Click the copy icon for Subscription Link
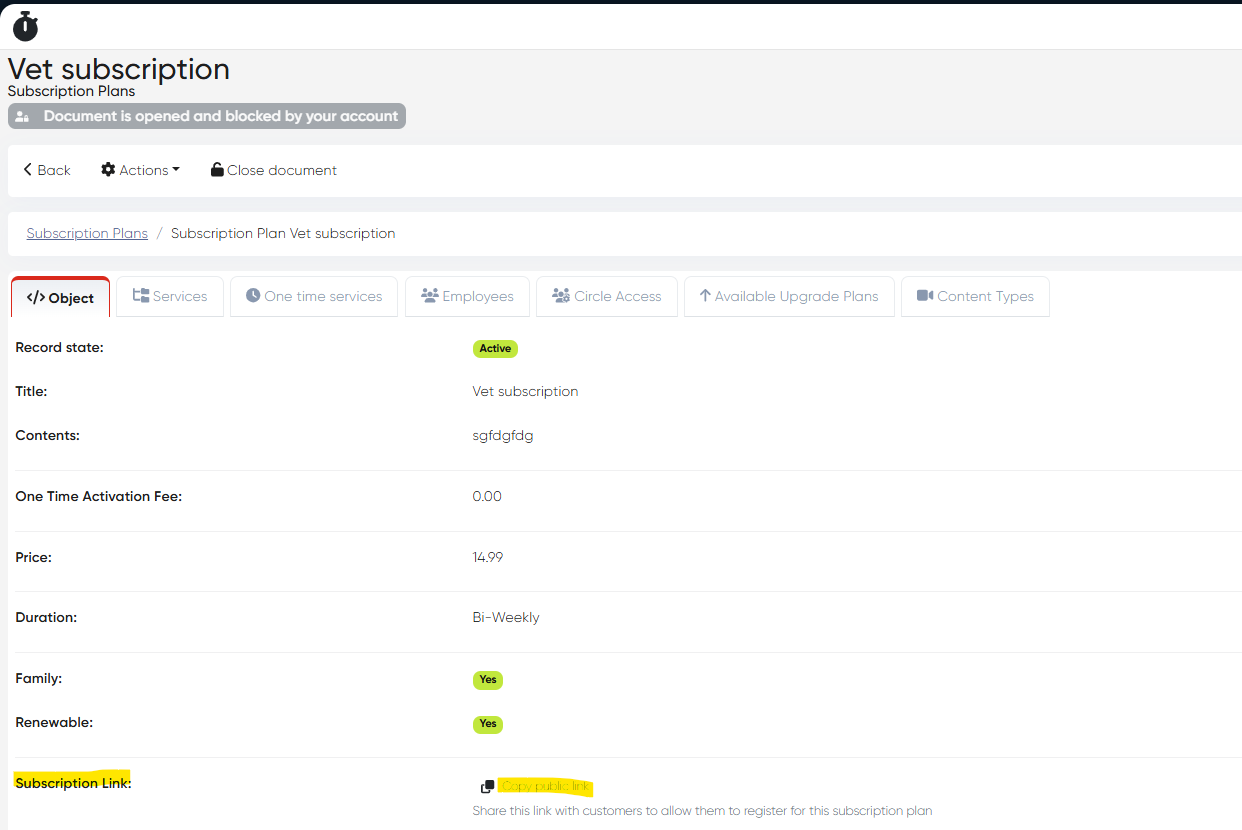1242x830 pixels. click(x=487, y=787)
